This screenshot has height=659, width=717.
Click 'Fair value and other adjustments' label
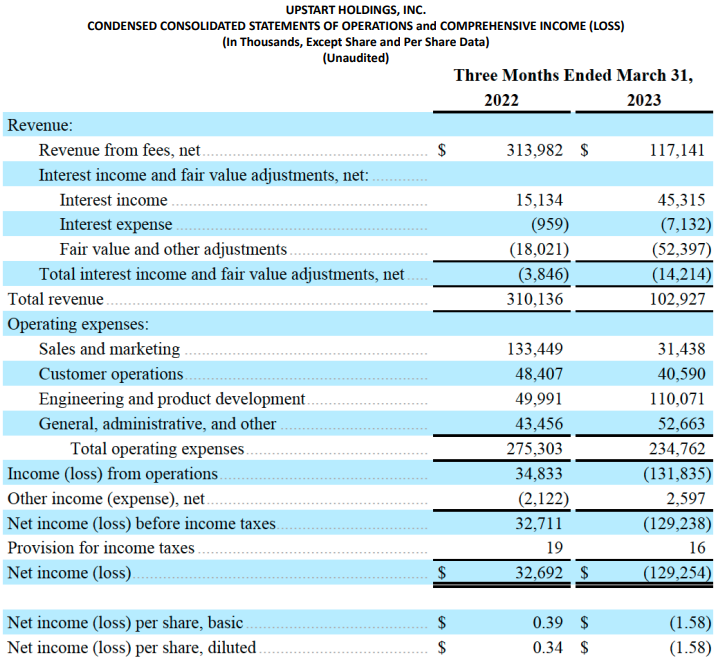[x=173, y=249]
